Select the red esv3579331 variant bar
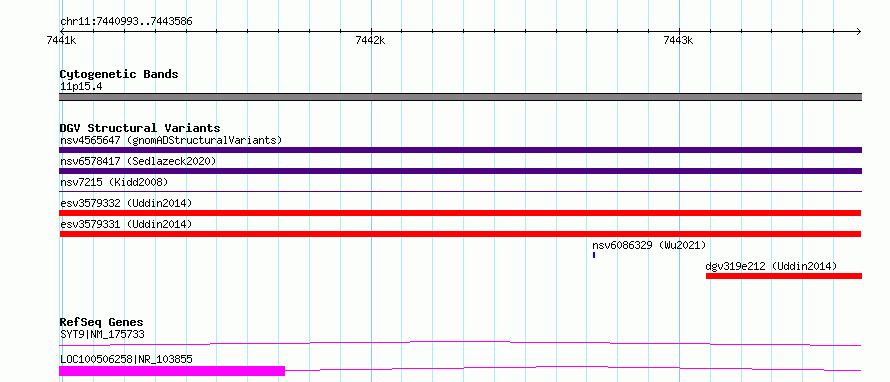 coord(460,234)
